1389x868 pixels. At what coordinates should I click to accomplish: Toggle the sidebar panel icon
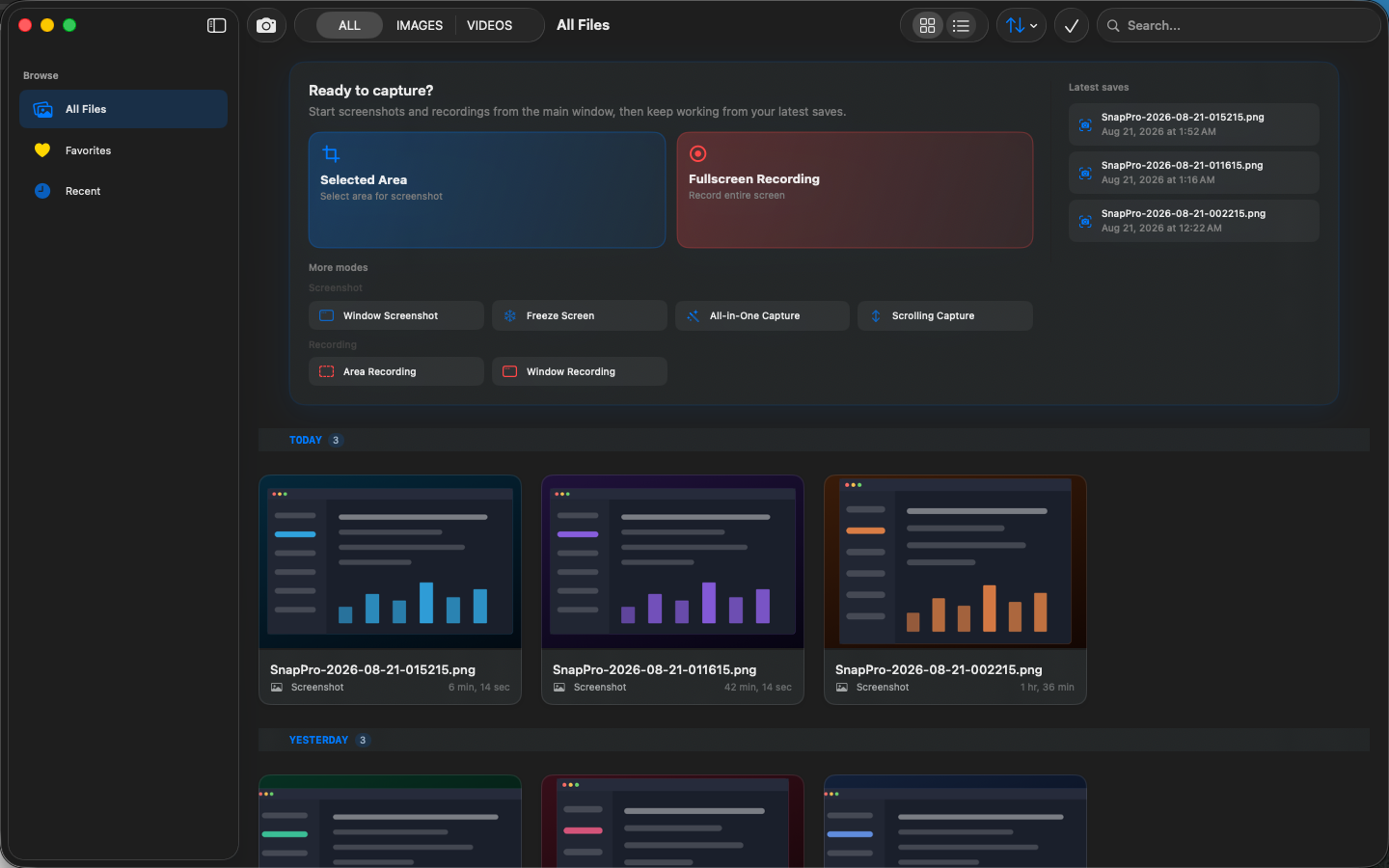pyautogui.click(x=216, y=26)
